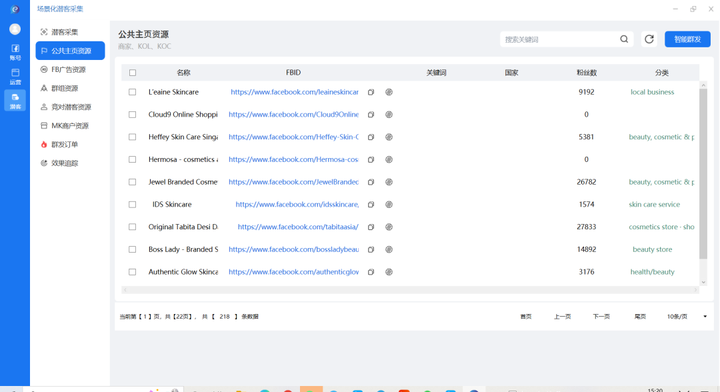Go to 上一页 previous page
The height and width of the screenshot is (392, 720).
pyautogui.click(x=562, y=317)
